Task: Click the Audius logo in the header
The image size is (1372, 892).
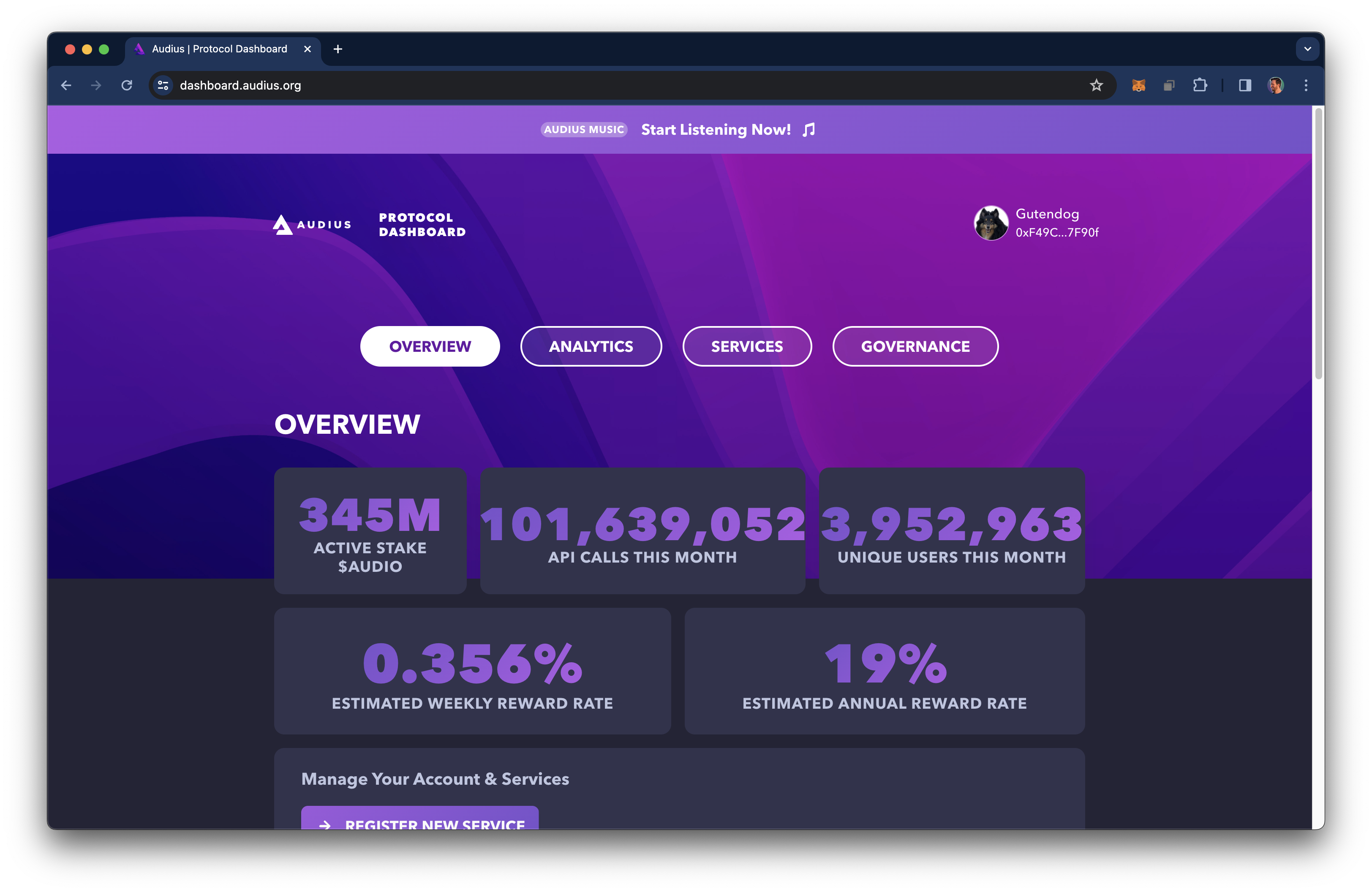Action: coord(312,225)
